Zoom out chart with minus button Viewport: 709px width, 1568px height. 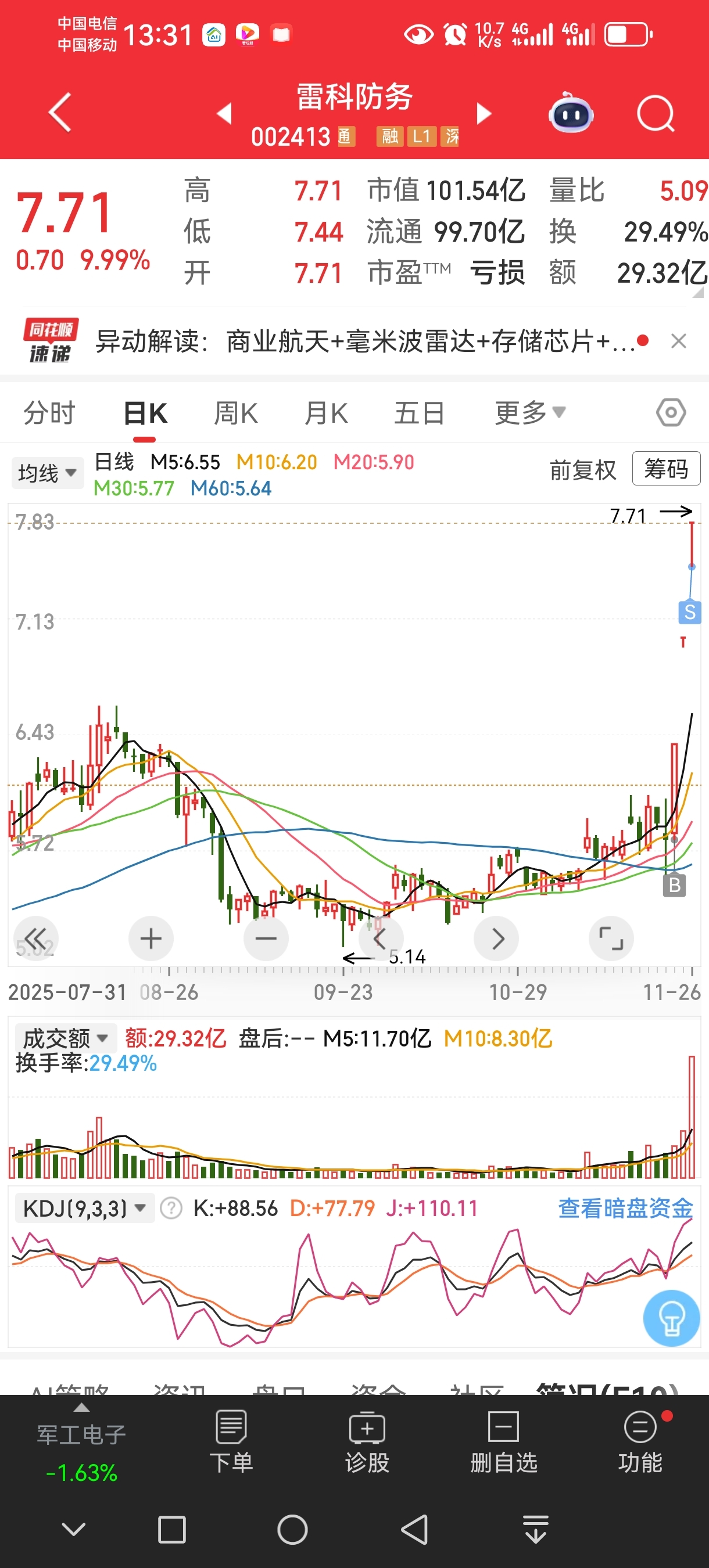(266, 938)
